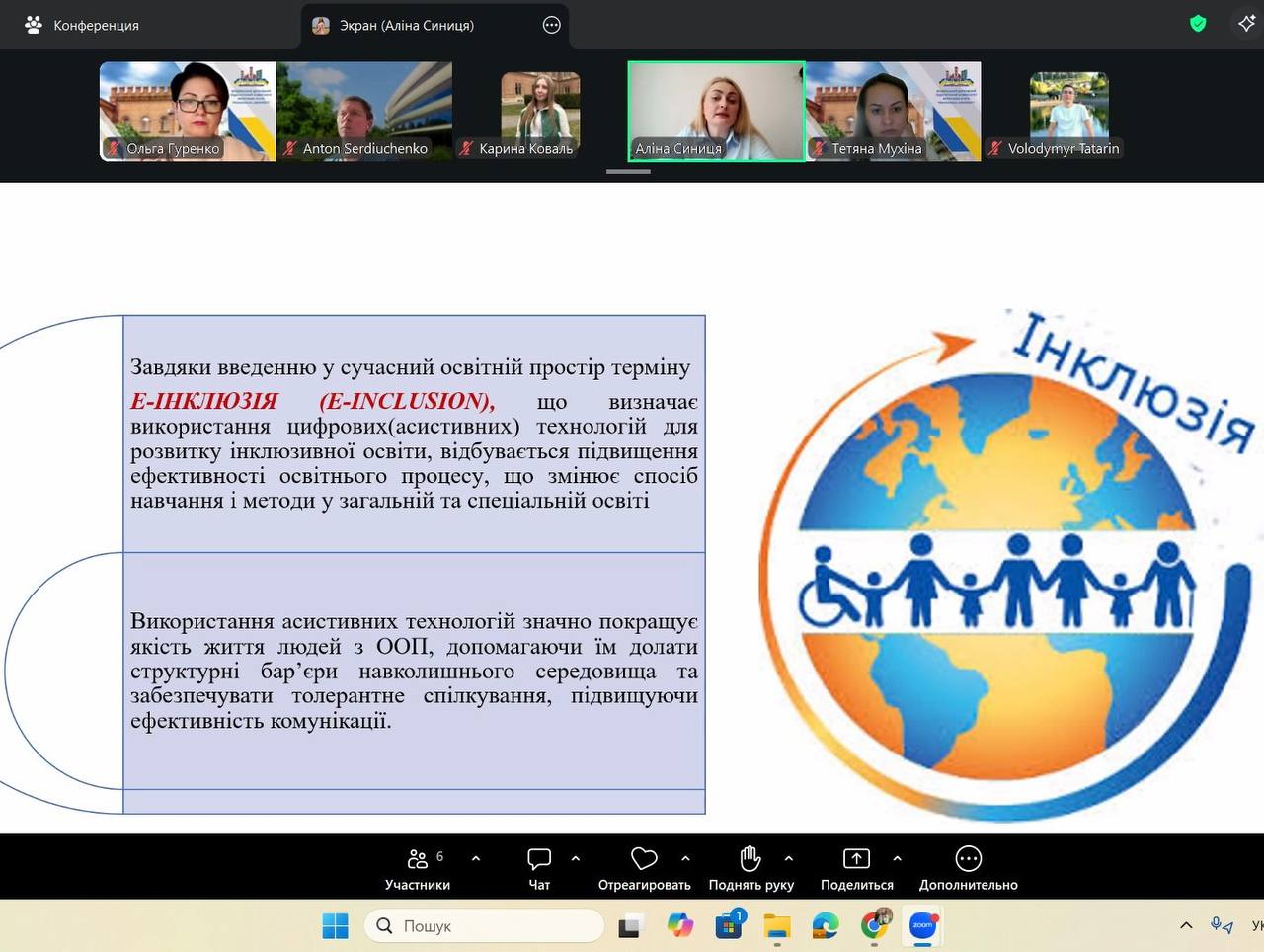Click the AI companion sparkle icon

pos(1246,24)
